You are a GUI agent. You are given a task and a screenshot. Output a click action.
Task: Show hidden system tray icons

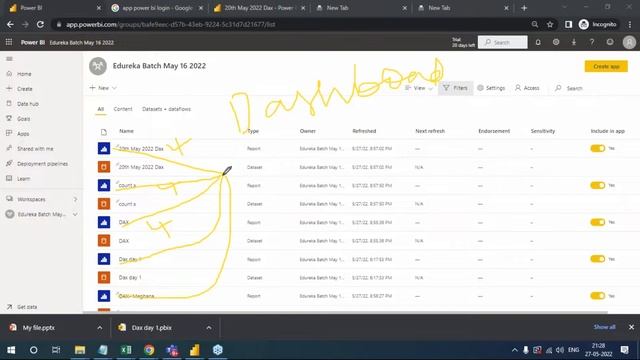pyautogui.click(x=514, y=350)
